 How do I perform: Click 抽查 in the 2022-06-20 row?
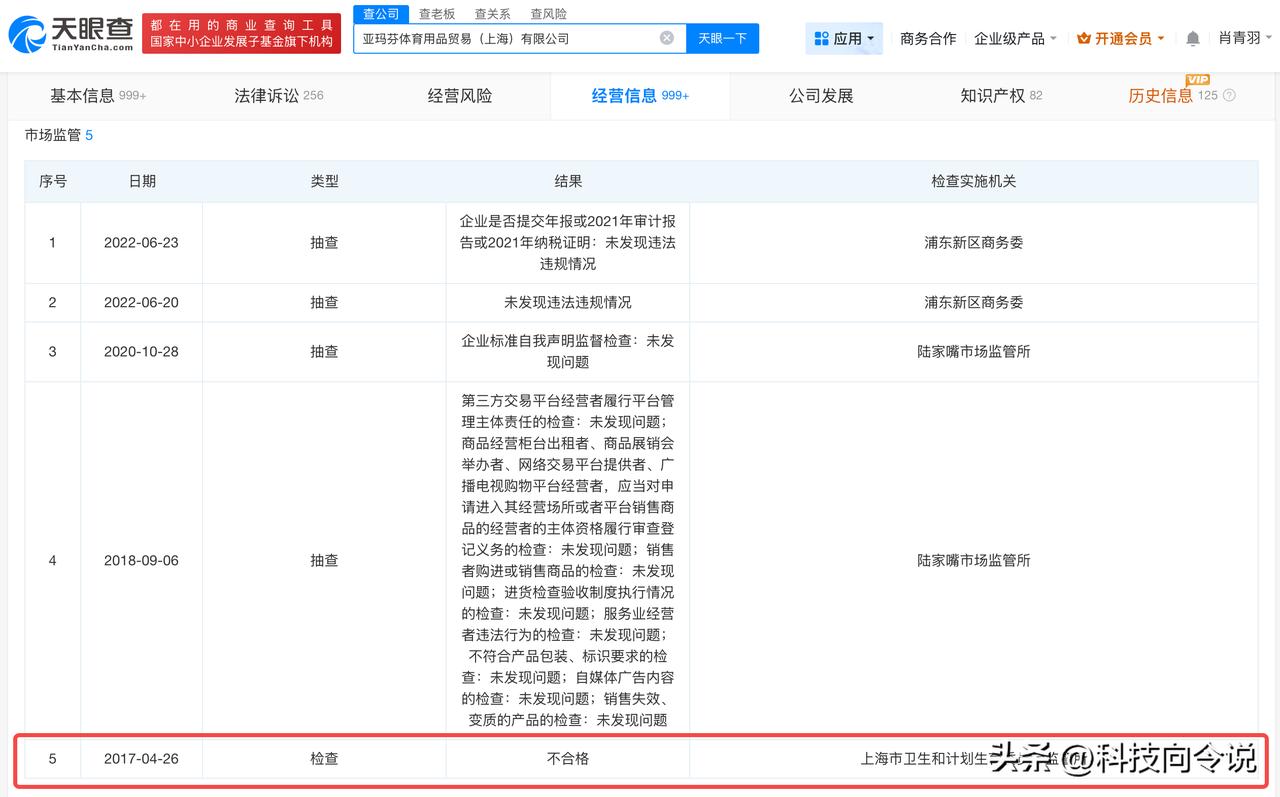click(324, 302)
